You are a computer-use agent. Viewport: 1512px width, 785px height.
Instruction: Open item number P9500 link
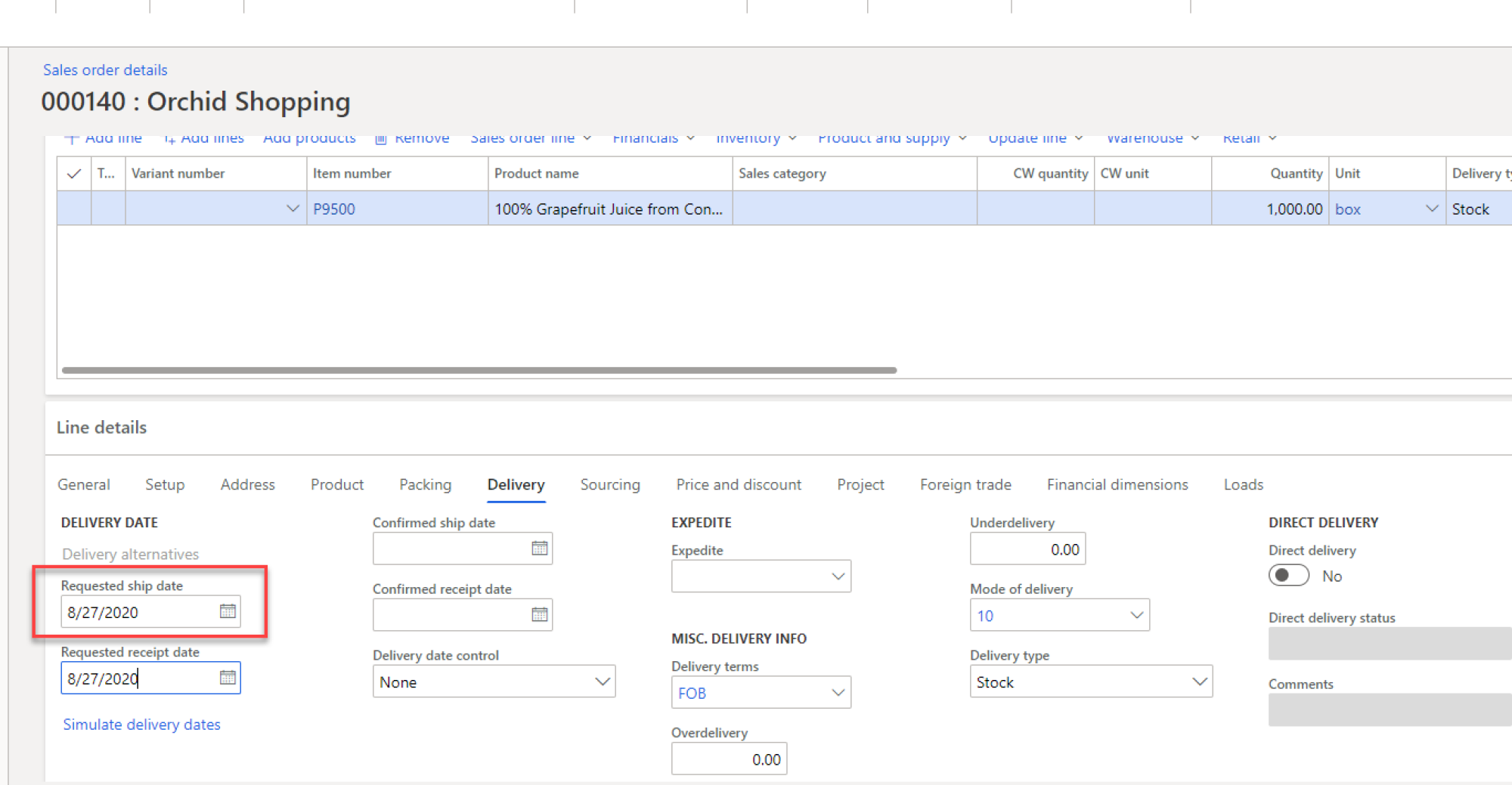tap(334, 209)
